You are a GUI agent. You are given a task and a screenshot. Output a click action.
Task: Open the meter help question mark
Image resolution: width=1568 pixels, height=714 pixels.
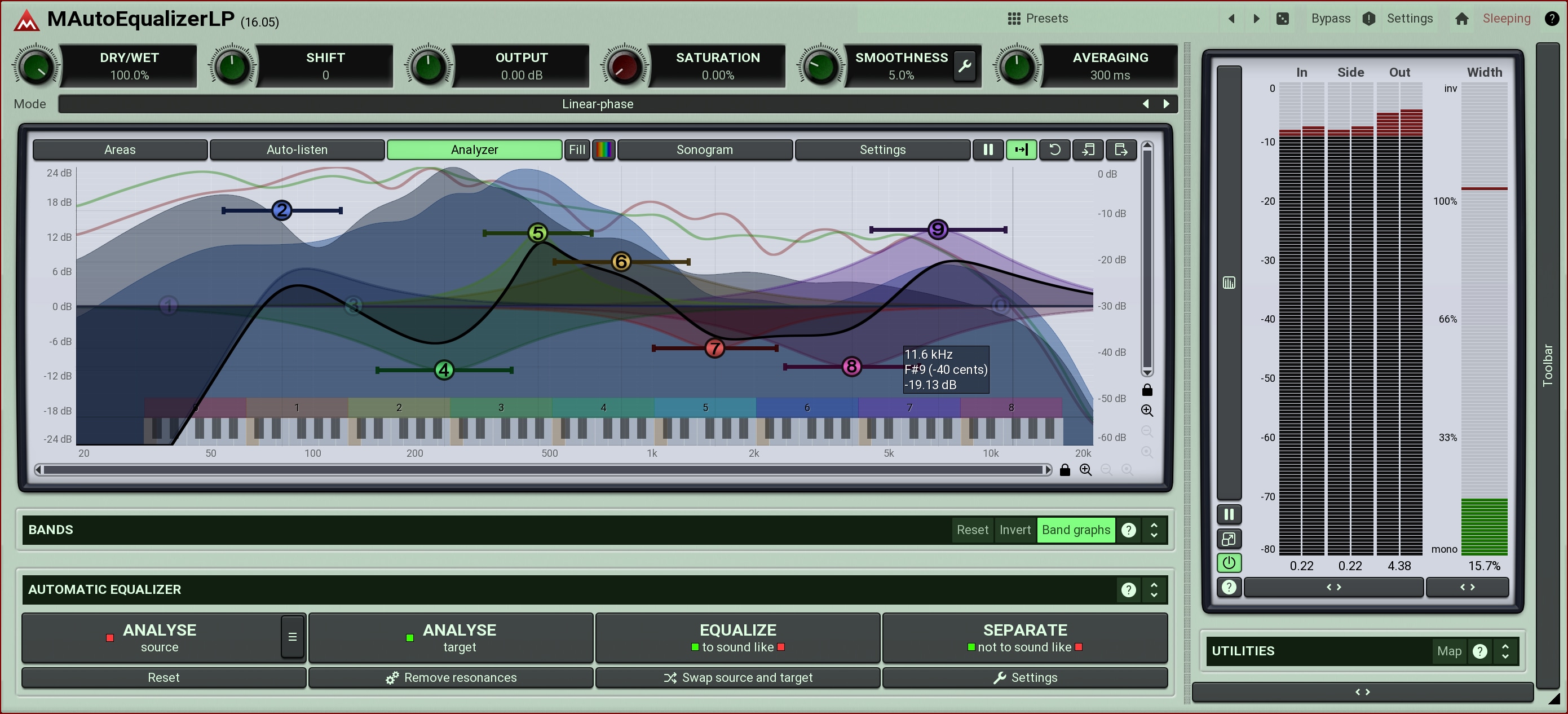pos(1229,588)
